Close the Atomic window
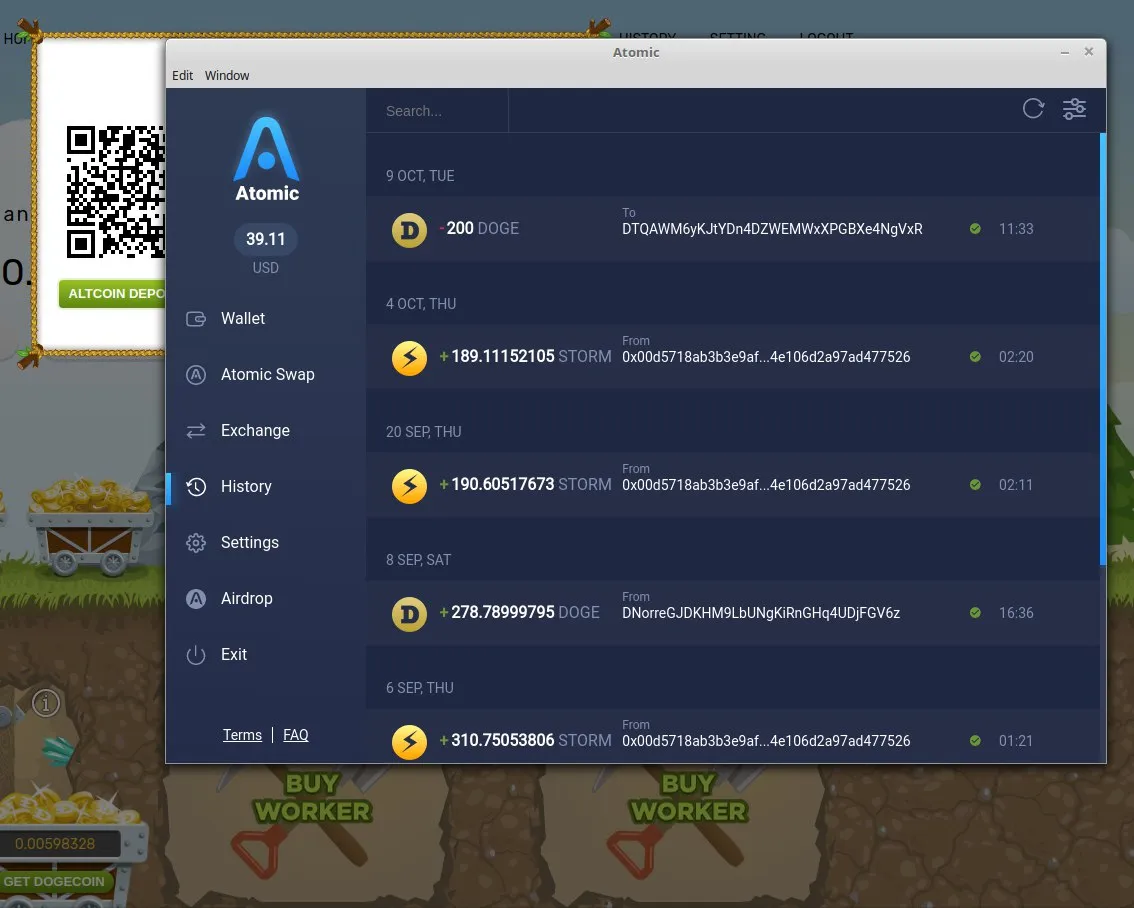The height and width of the screenshot is (908, 1134). coord(1088,51)
